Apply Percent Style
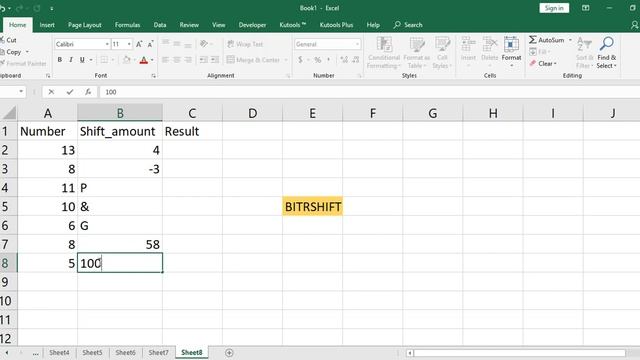Image resolution: width=640 pixels, height=360 pixels. pyautogui.click(x=318, y=60)
